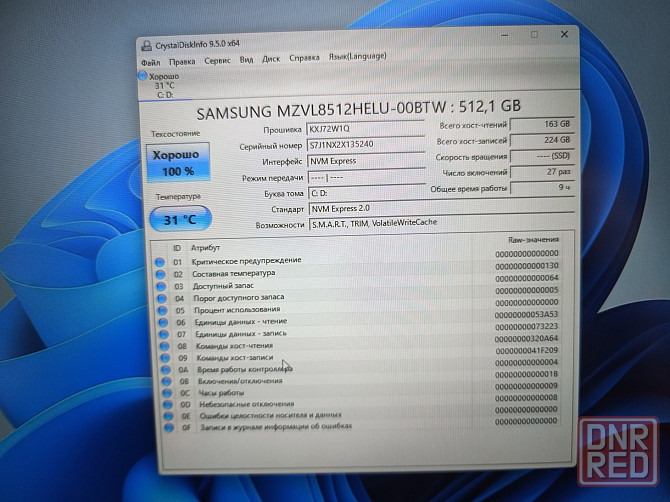Click the Всего хост-записей value 224 GB
Viewport: 670px width, 502px height.
pyautogui.click(x=542, y=140)
